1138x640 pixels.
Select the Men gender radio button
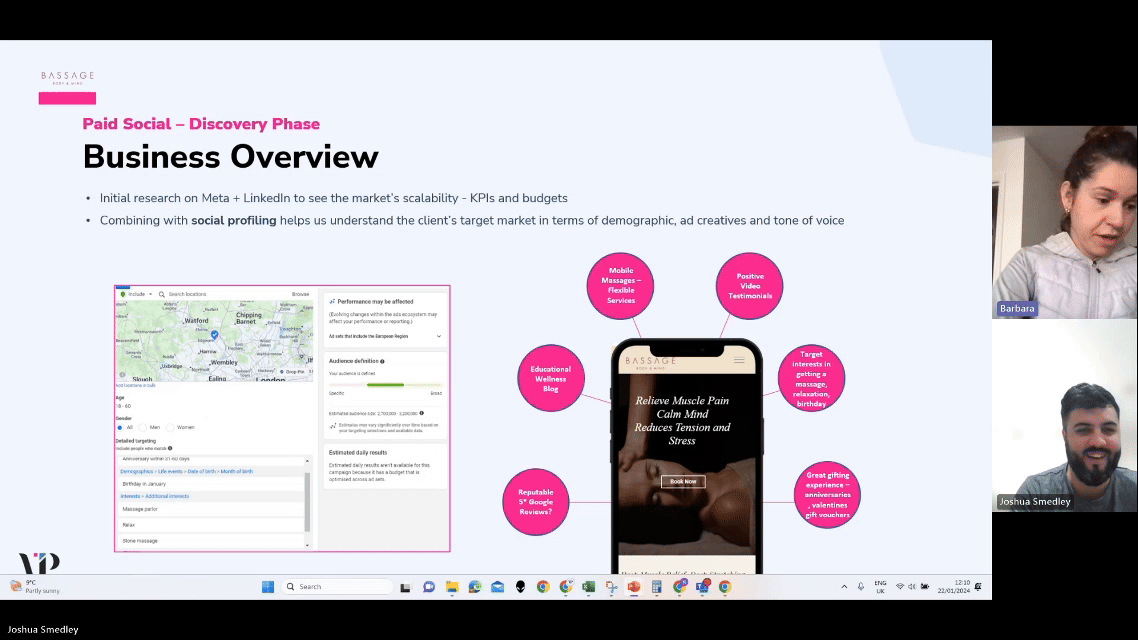[143, 427]
